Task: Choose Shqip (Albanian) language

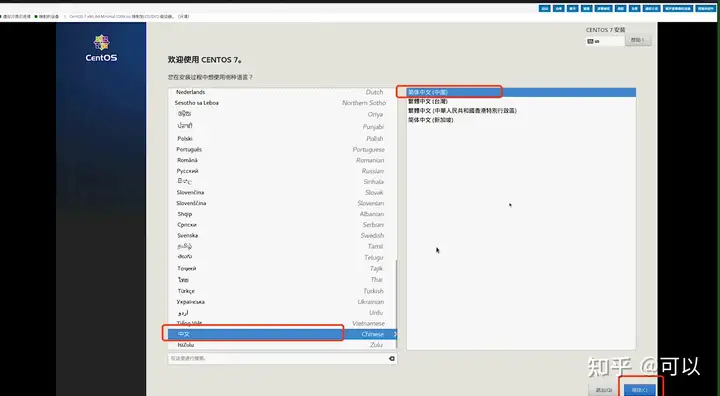Action: coord(281,214)
